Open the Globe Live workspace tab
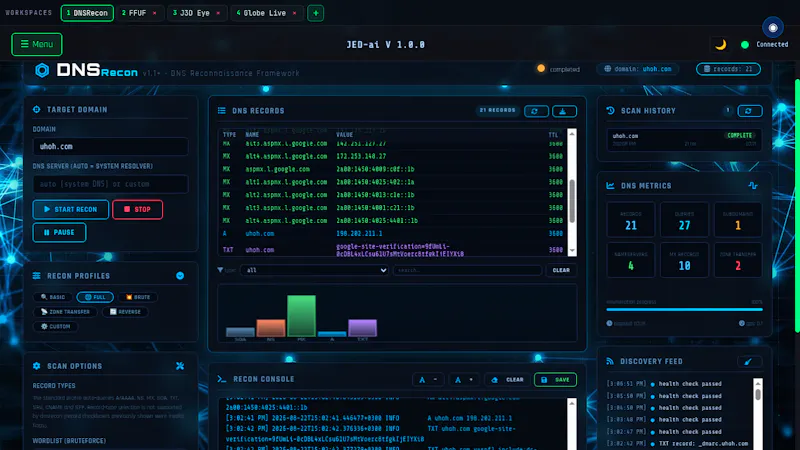The width and height of the screenshot is (800, 450). (260, 13)
